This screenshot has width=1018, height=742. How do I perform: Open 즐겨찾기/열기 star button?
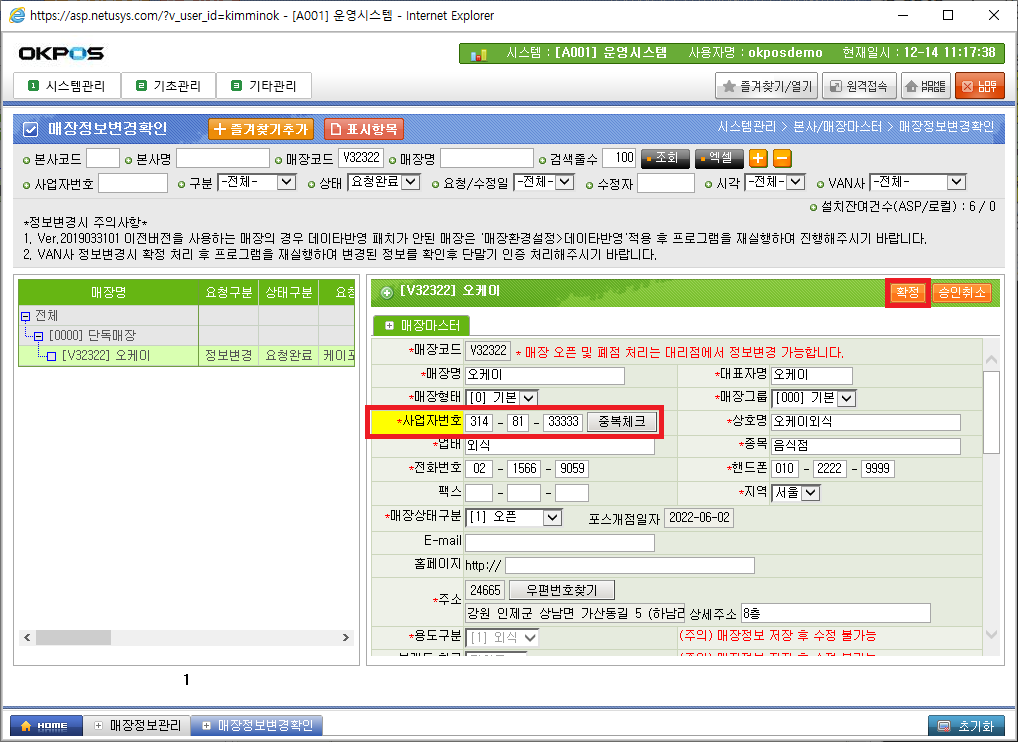pos(767,87)
